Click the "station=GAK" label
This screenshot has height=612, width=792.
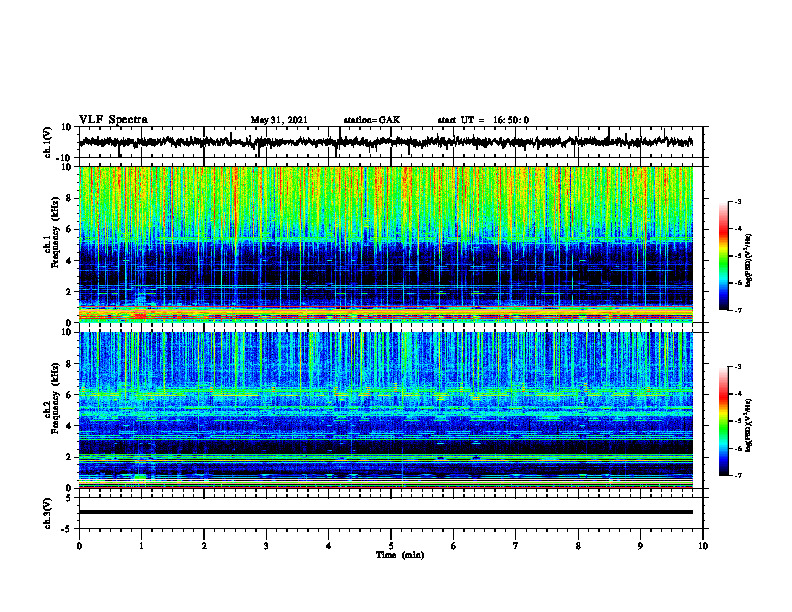point(372,120)
